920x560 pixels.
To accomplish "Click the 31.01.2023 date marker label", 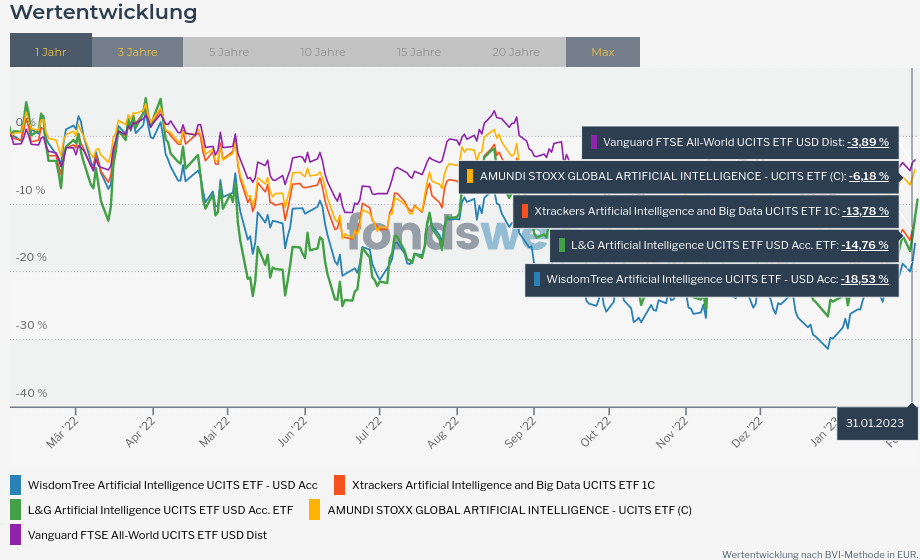I will (874, 423).
